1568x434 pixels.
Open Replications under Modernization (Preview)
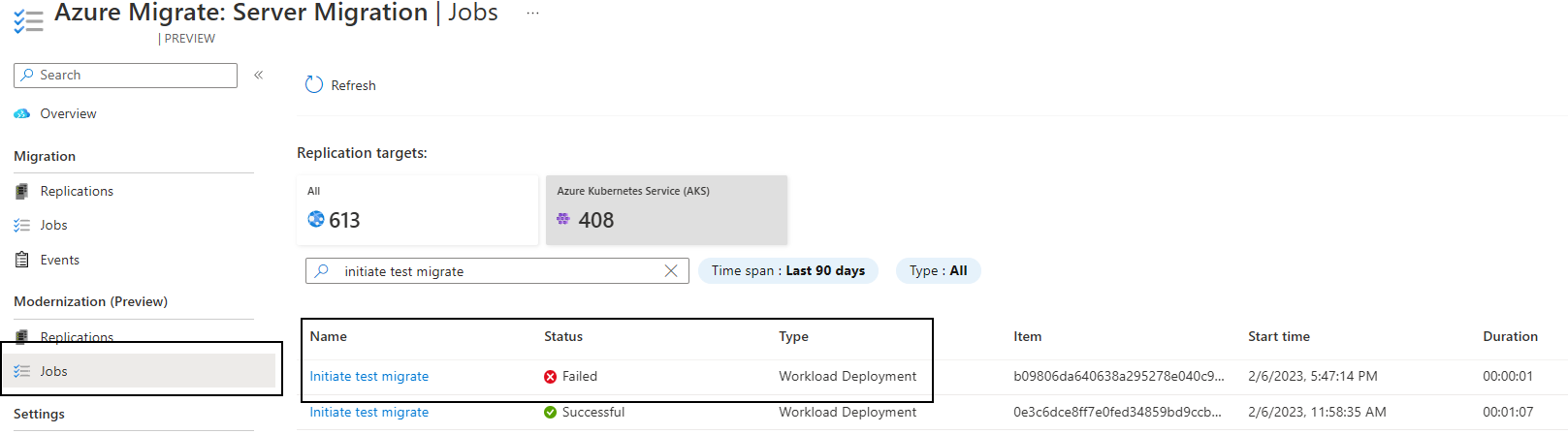[x=77, y=337]
